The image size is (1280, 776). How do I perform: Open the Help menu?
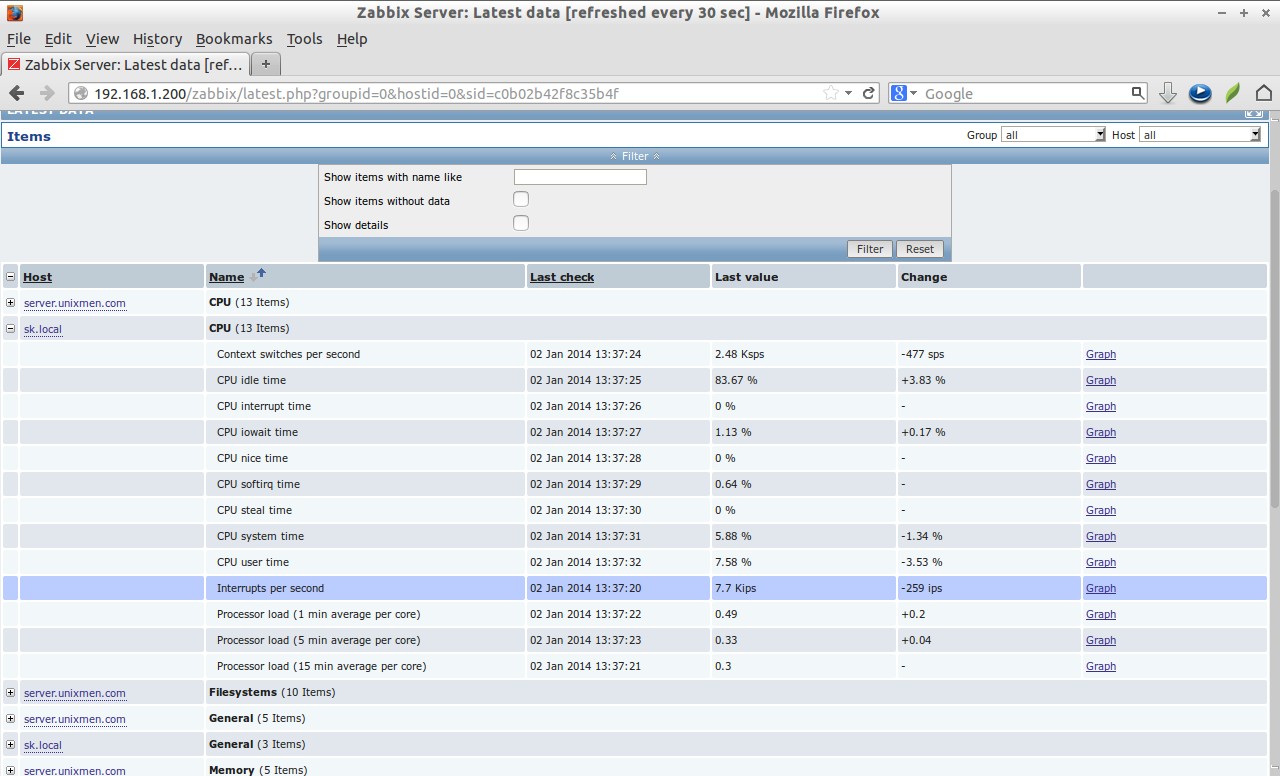coord(352,39)
